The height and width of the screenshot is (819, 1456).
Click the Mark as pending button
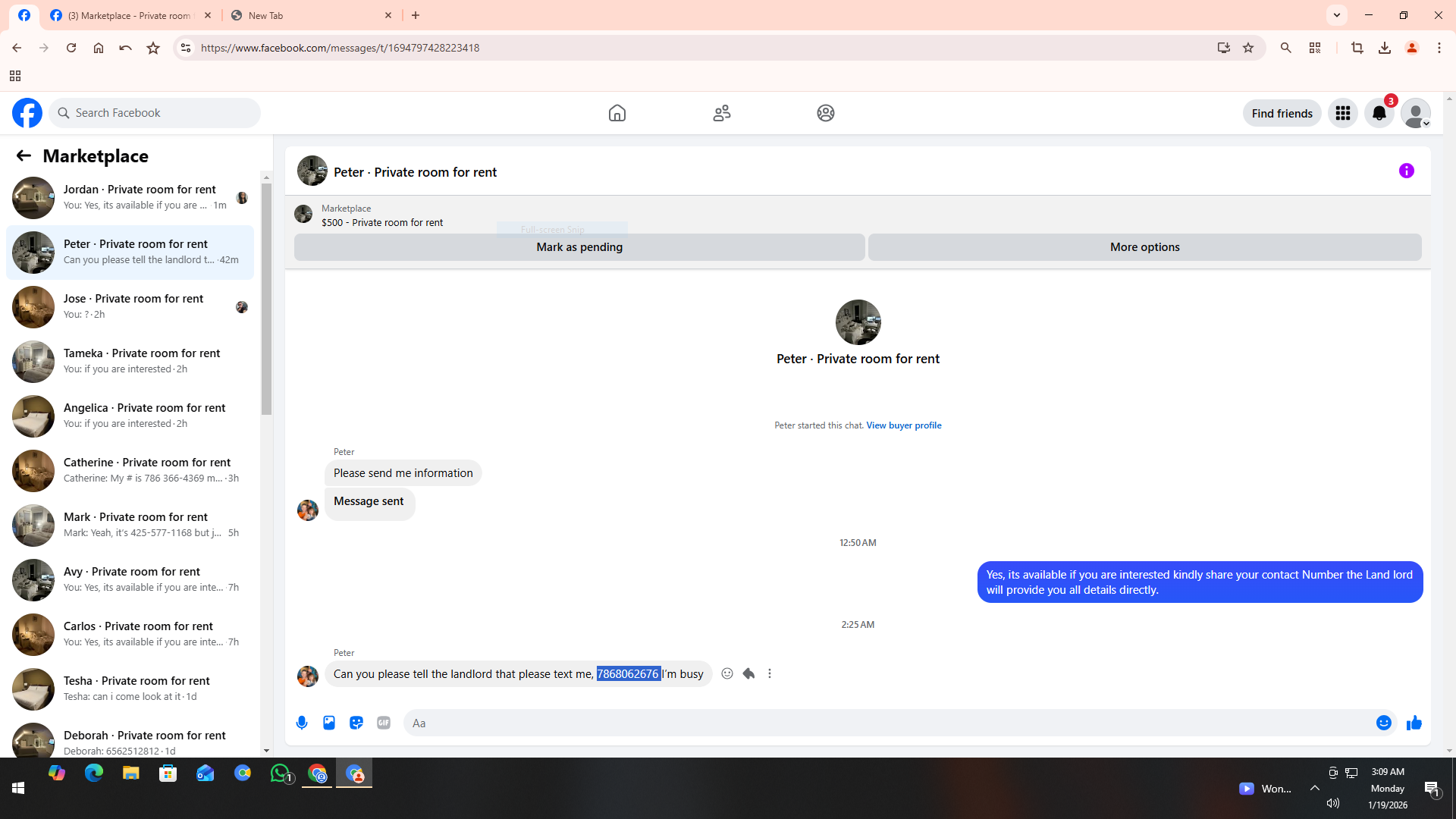(579, 247)
